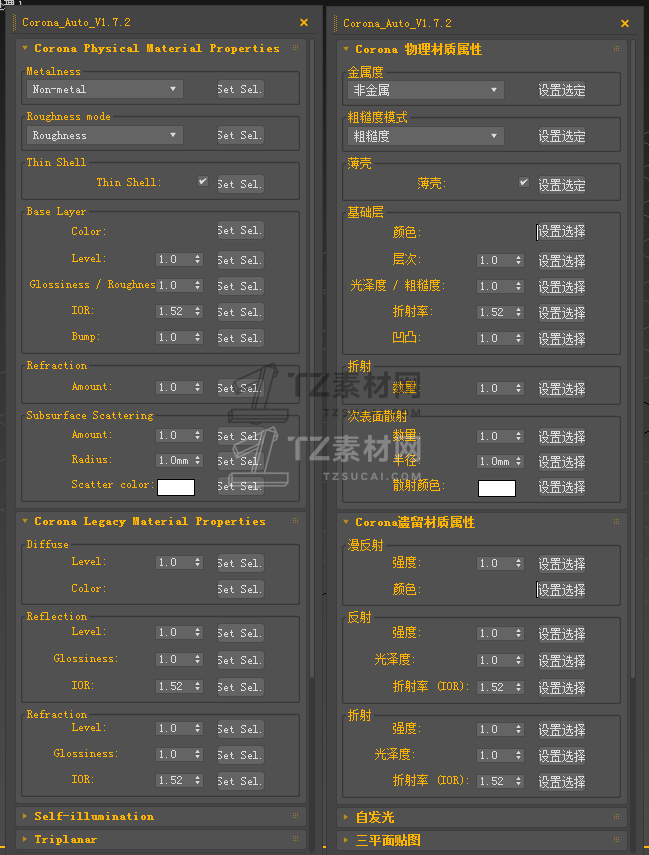This screenshot has height=855, width=649.
Task: Click the 半径 spinner arrows
Action: tap(519, 462)
